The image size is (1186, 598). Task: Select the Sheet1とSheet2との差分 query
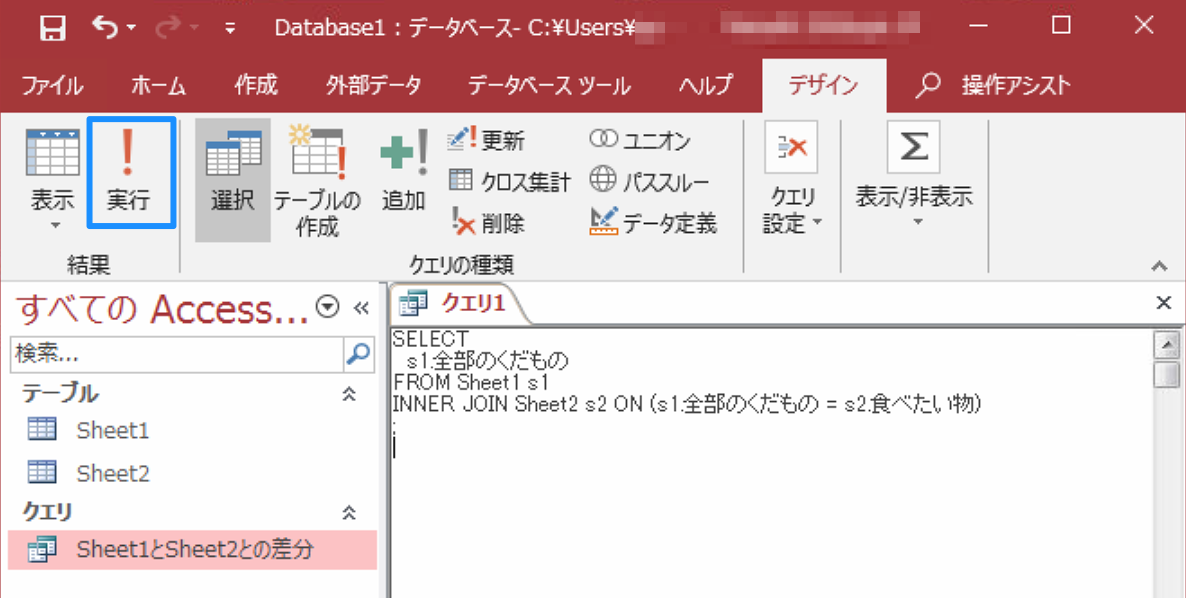tap(192, 550)
